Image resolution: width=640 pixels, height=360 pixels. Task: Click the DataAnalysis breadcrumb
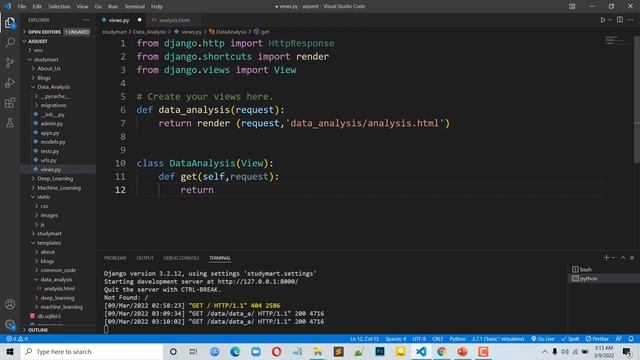pos(228,32)
